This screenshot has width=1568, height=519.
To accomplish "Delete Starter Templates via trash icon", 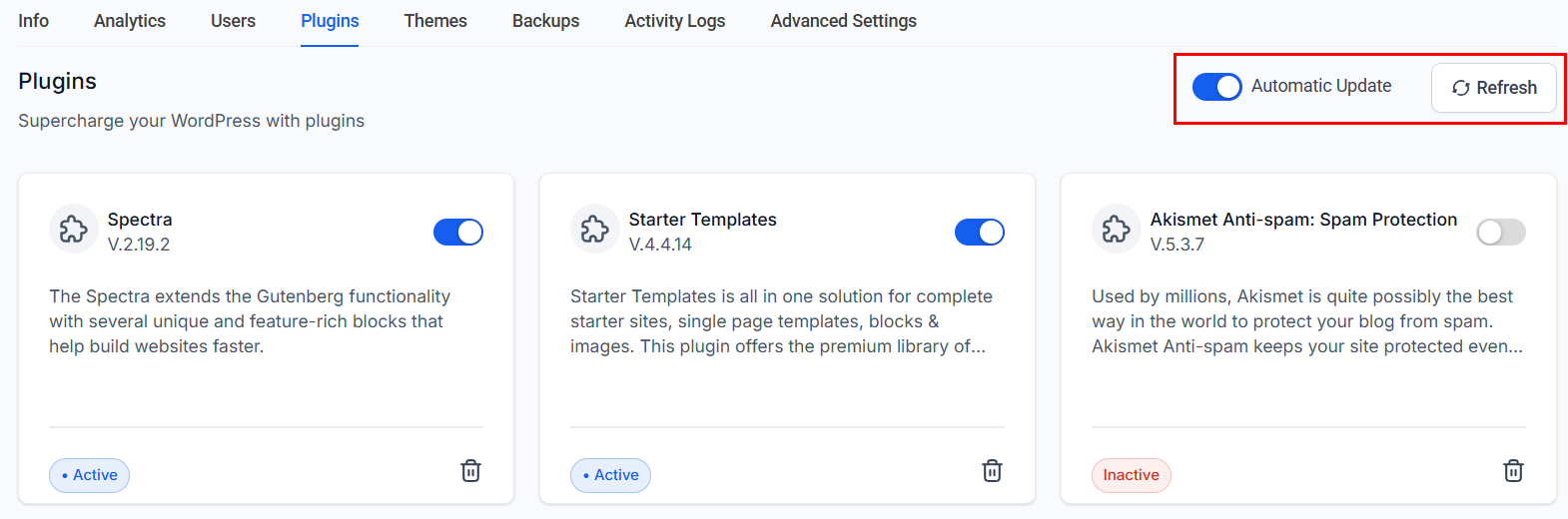I will pos(992,471).
